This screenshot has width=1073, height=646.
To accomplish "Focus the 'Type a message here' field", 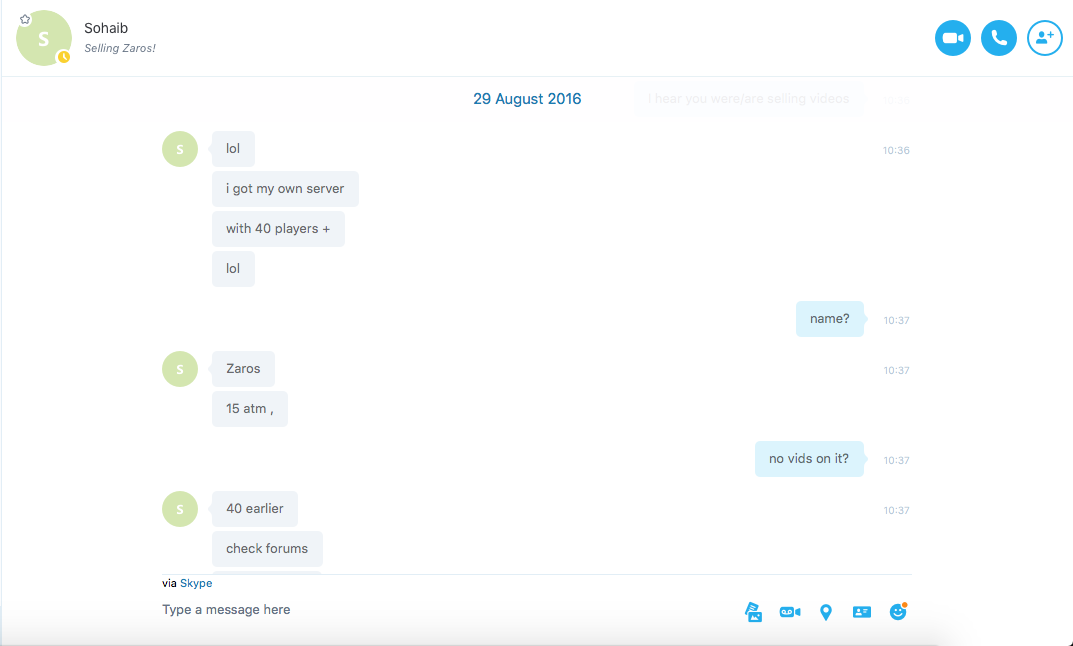I will coord(445,610).
